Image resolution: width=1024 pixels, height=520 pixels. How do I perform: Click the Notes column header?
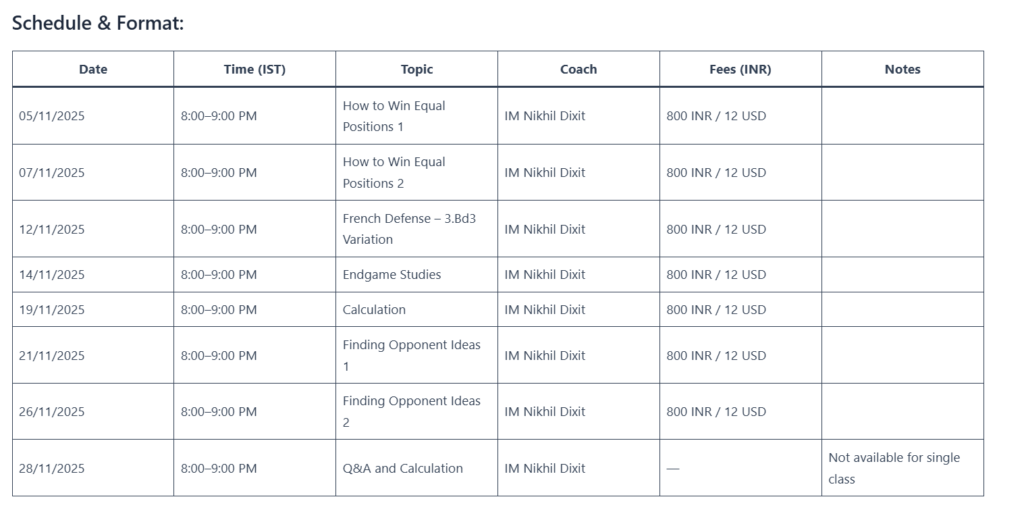pyautogui.click(x=902, y=69)
